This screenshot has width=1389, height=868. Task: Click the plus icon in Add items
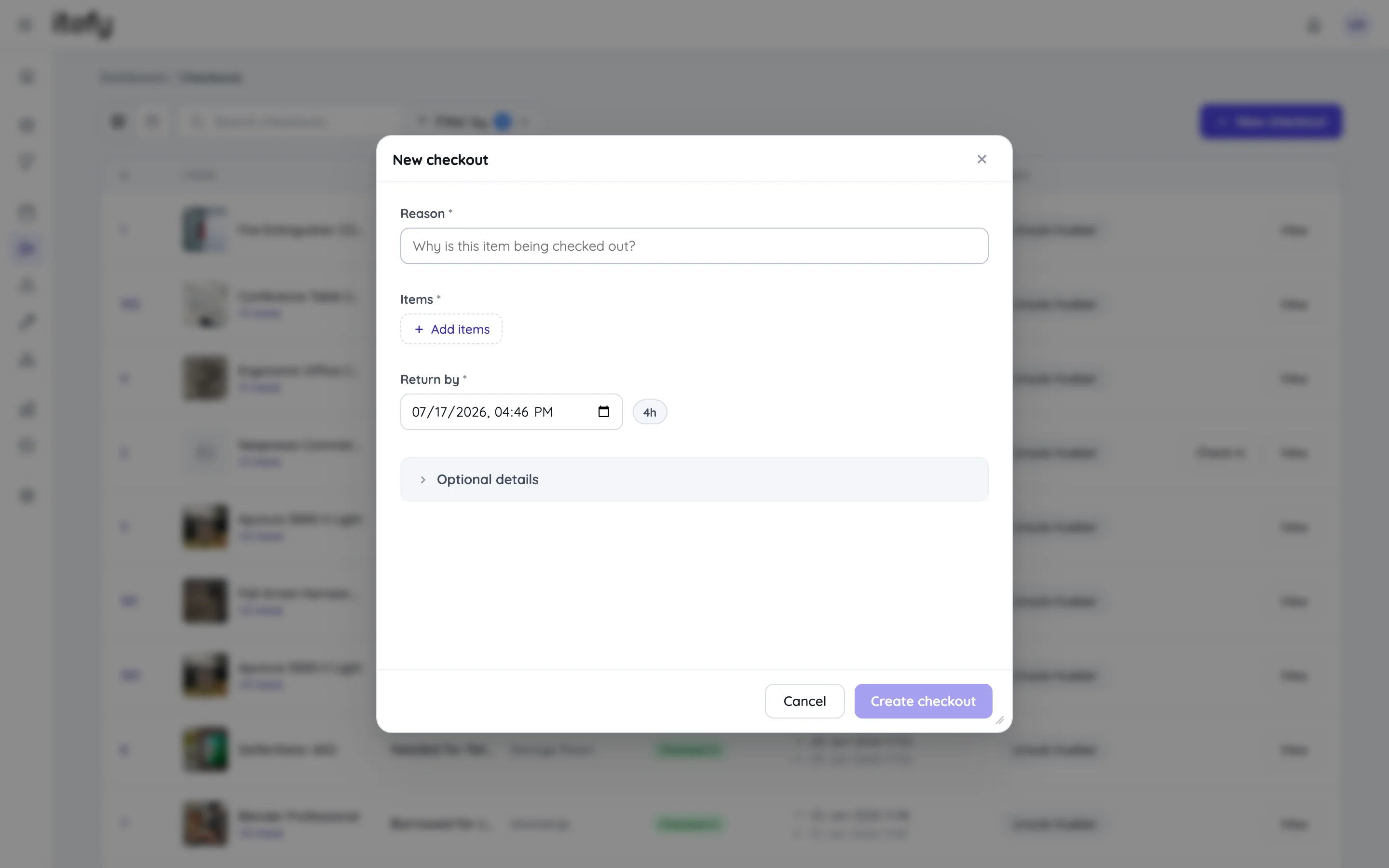419,329
